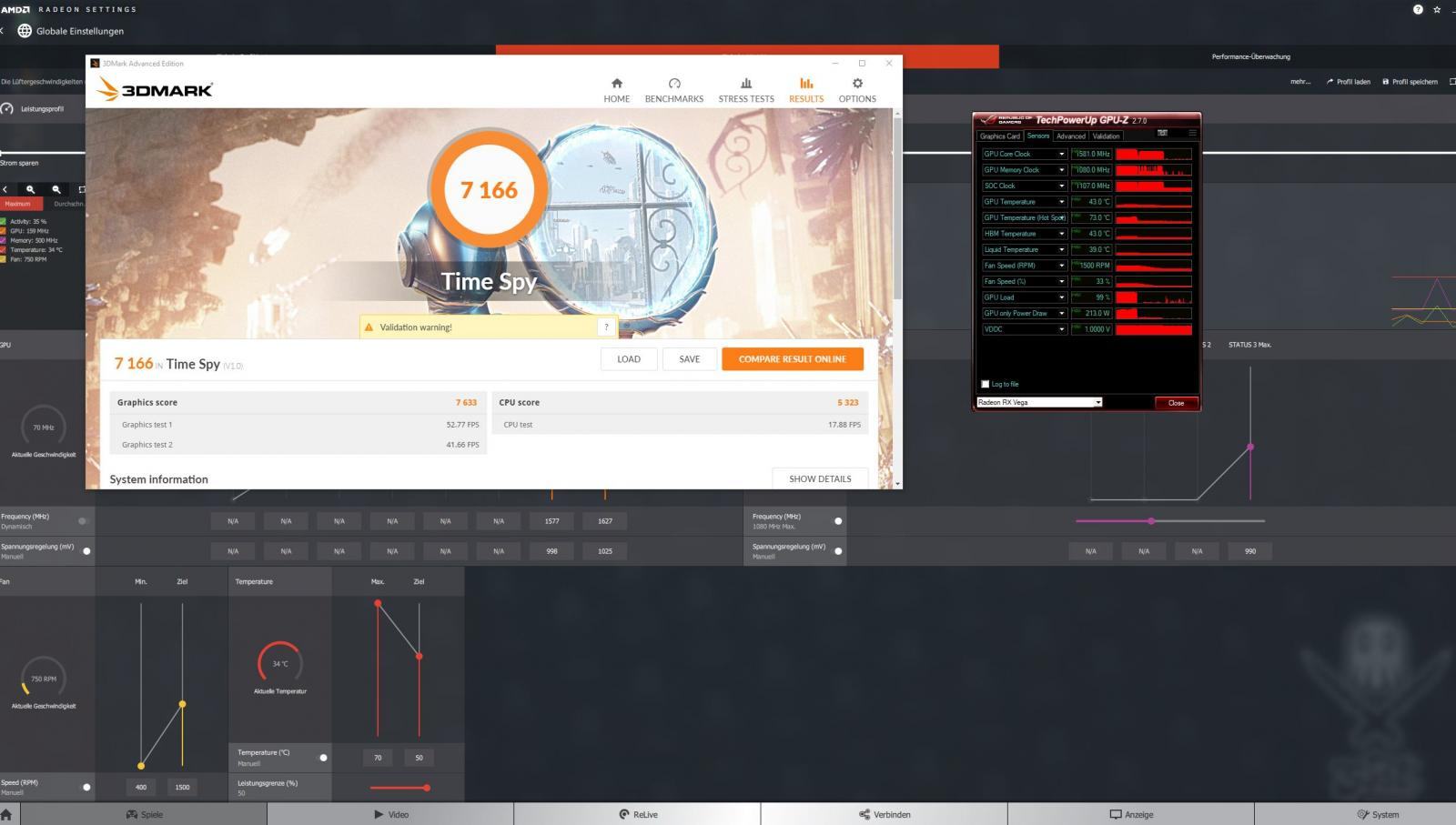Click the Profil speichern disk icon
The image size is (1456, 825).
tap(1385, 82)
